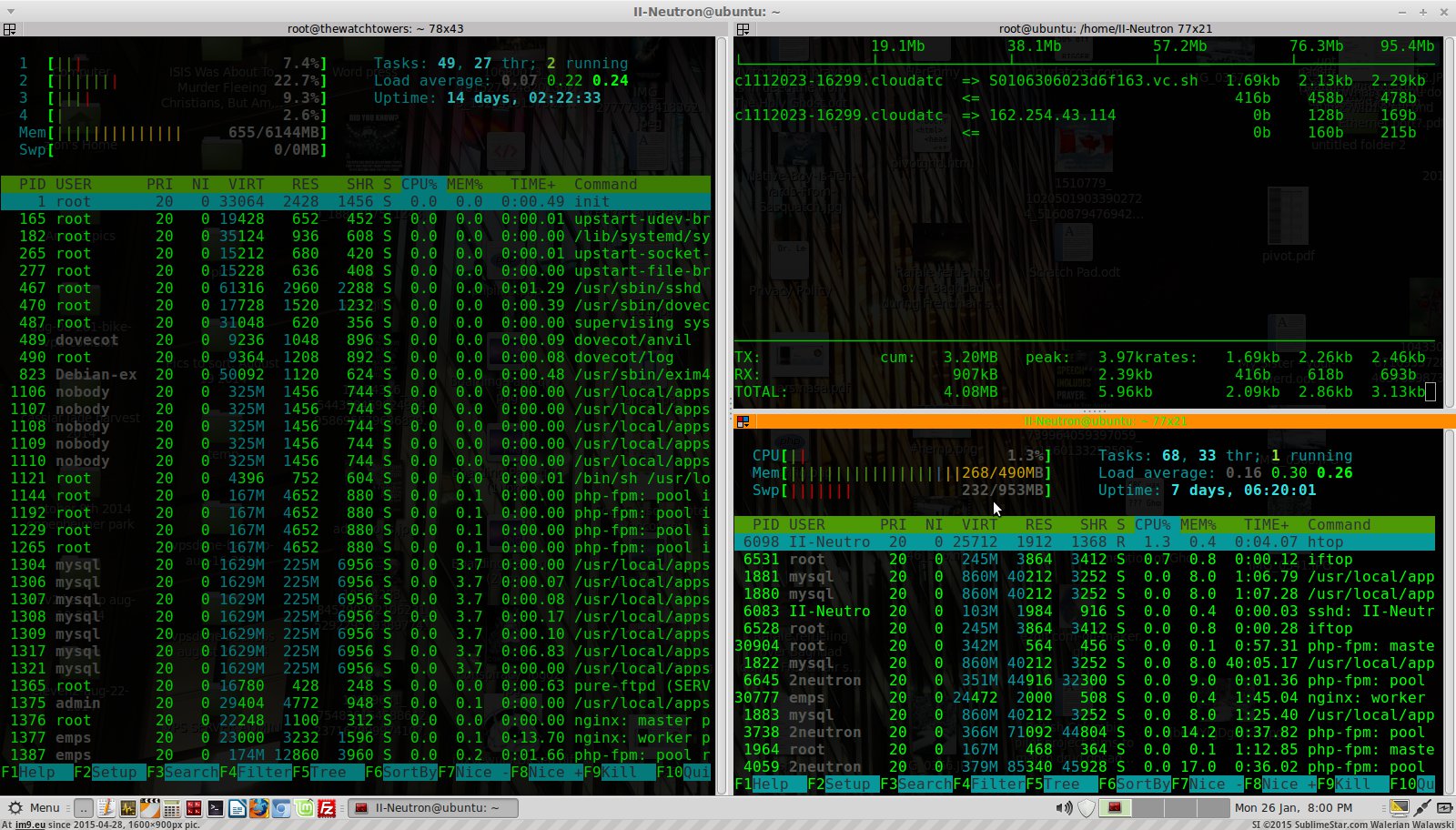Open Firefox from the panel

259,808
